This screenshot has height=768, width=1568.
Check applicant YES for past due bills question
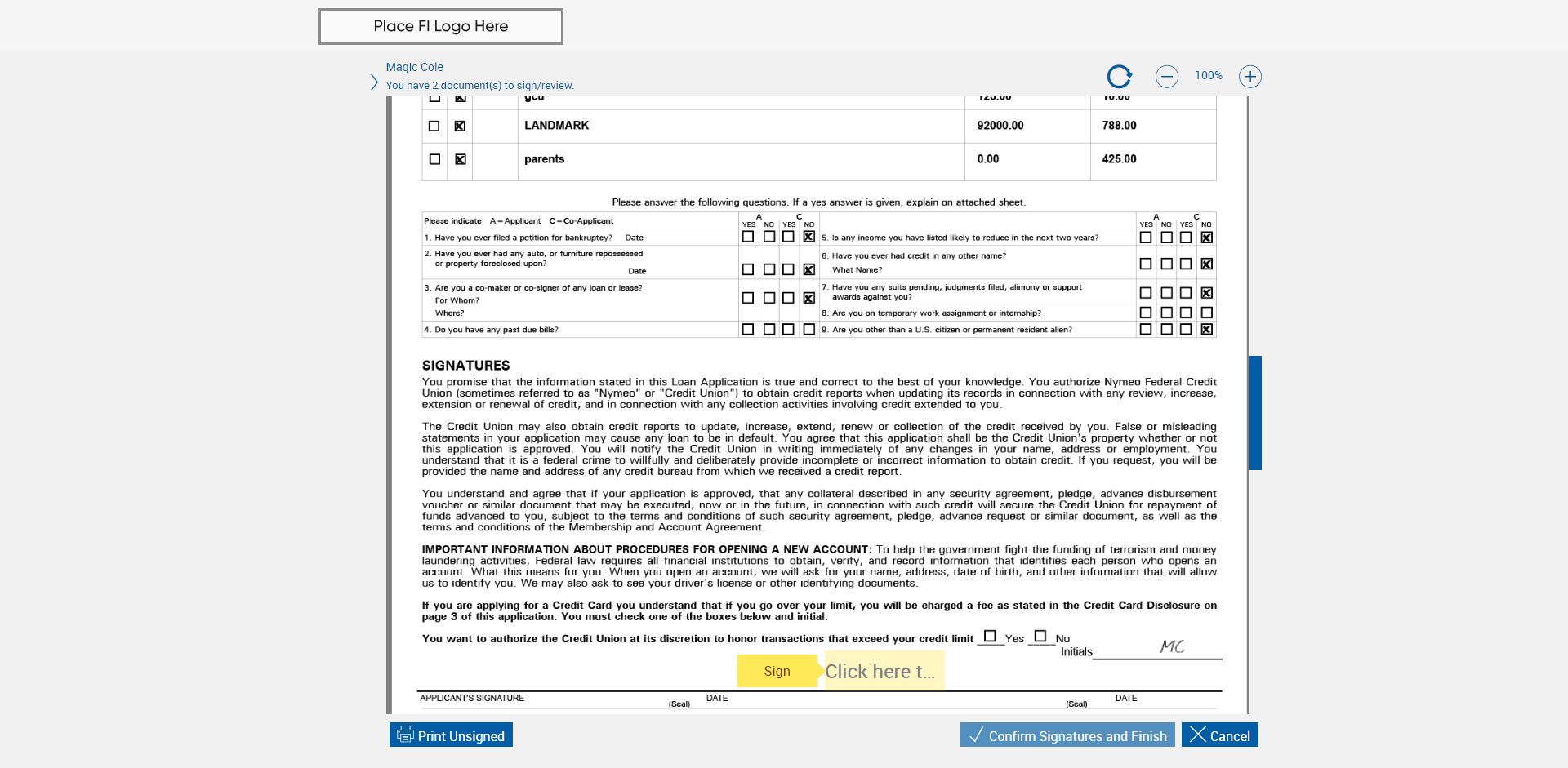click(x=748, y=329)
